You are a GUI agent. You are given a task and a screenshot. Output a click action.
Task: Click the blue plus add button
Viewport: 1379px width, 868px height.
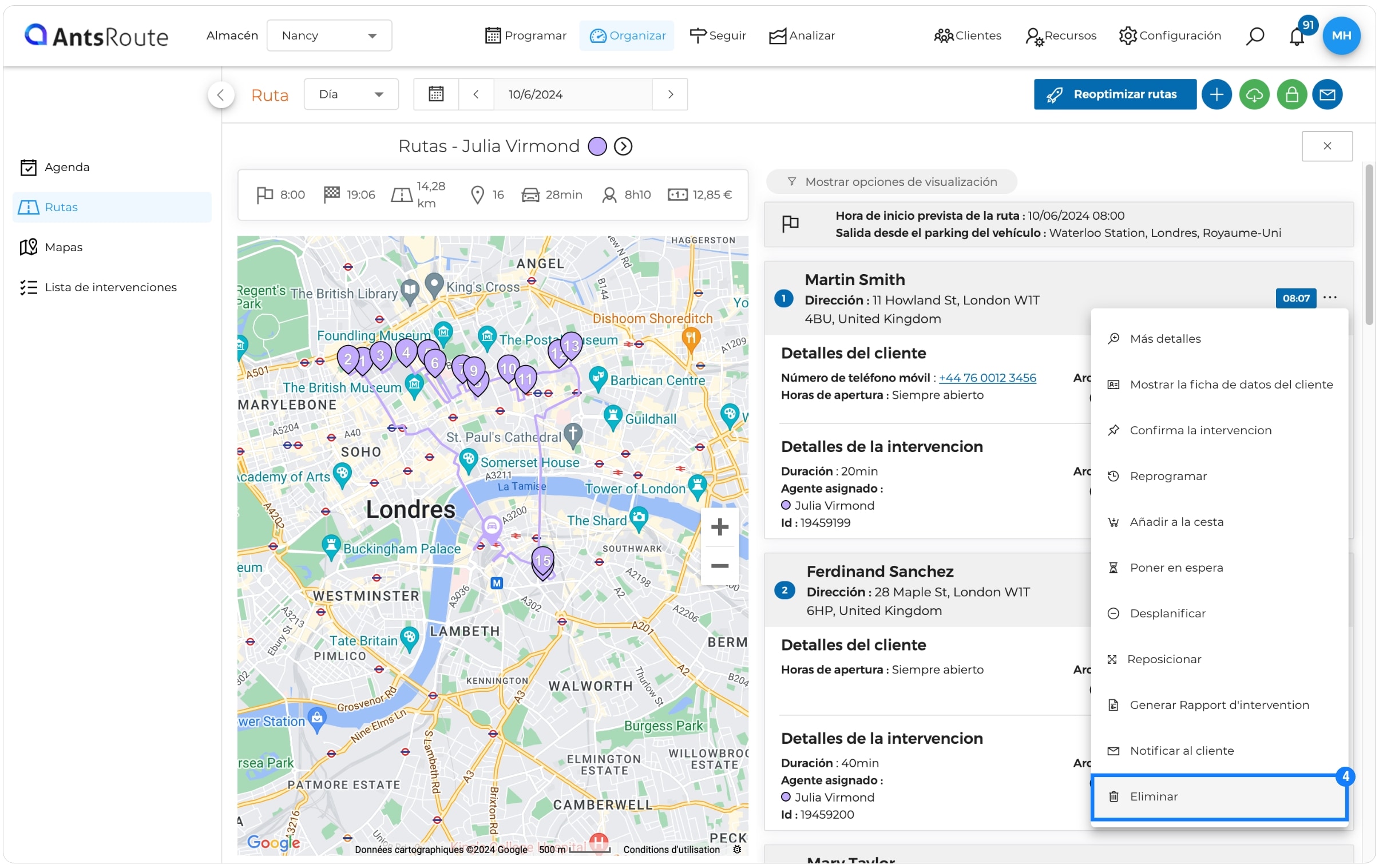pyautogui.click(x=1216, y=94)
